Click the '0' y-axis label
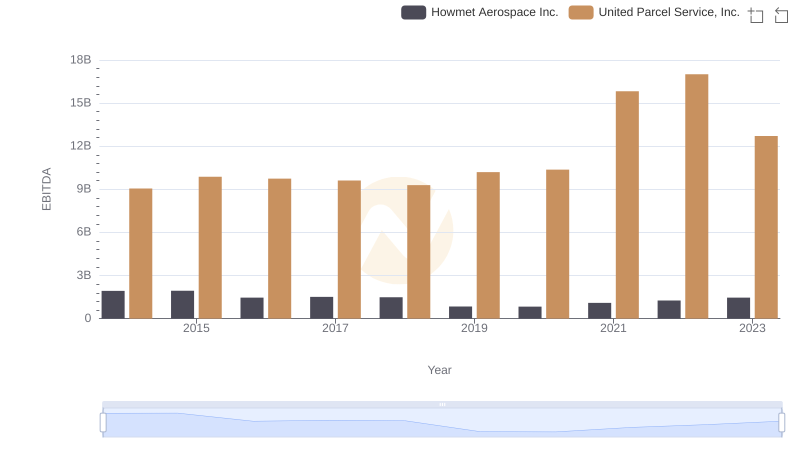Screen dimensions: 800x461 pos(88,318)
